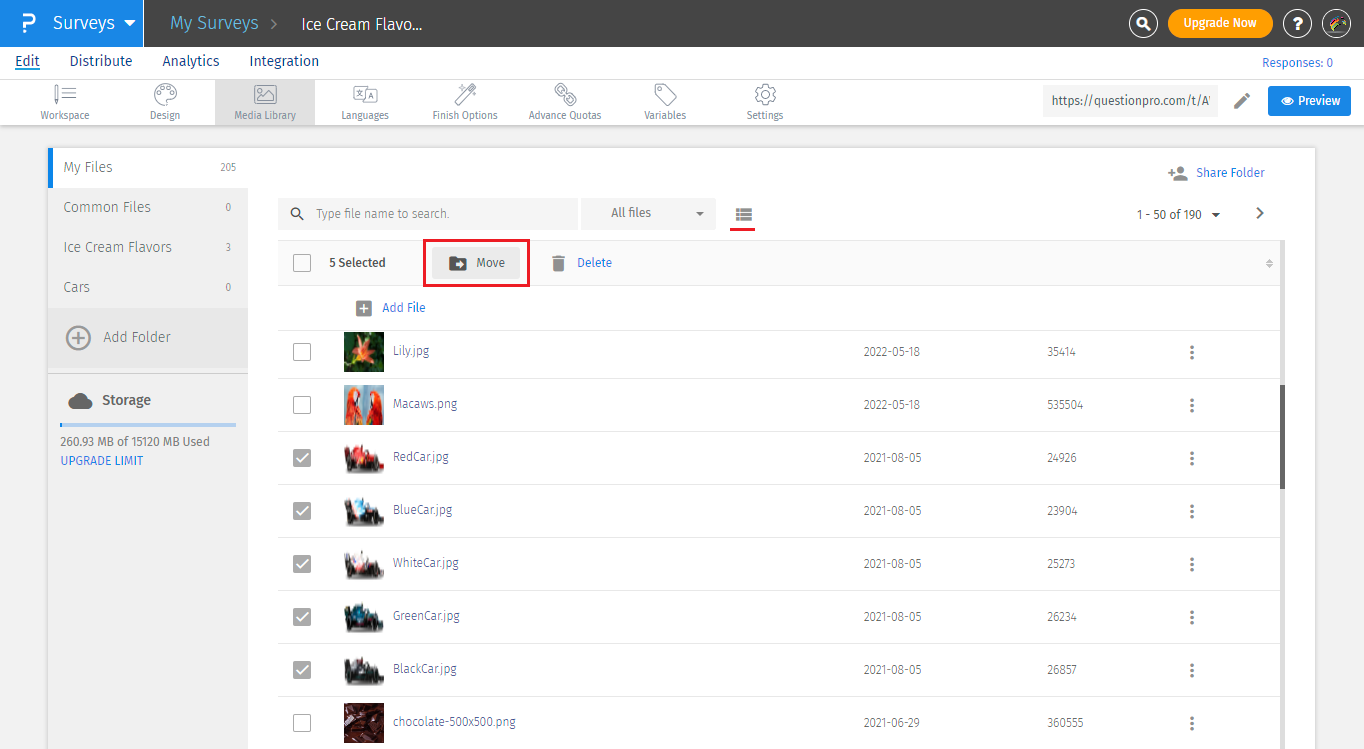Click the survey URL field
Viewport: 1364px width, 749px height.
coord(1130,100)
